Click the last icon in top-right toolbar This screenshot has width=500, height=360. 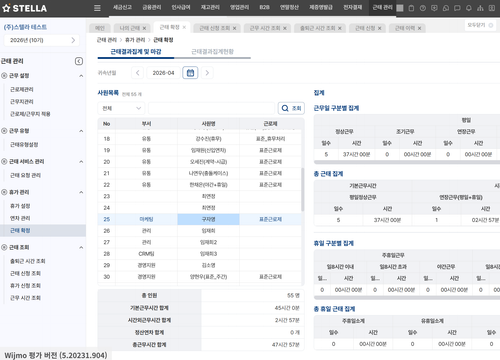492,8
